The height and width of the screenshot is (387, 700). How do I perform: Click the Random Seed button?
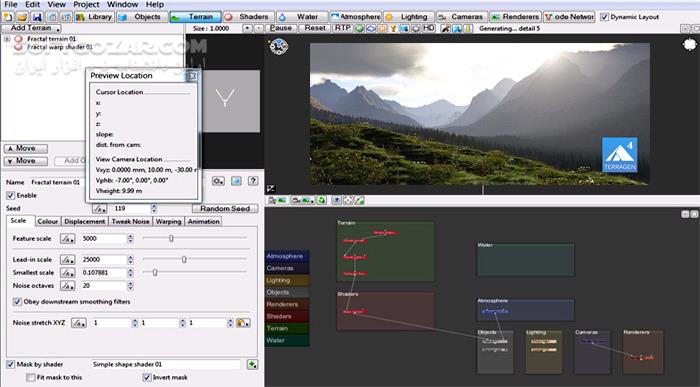coord(225,208)
